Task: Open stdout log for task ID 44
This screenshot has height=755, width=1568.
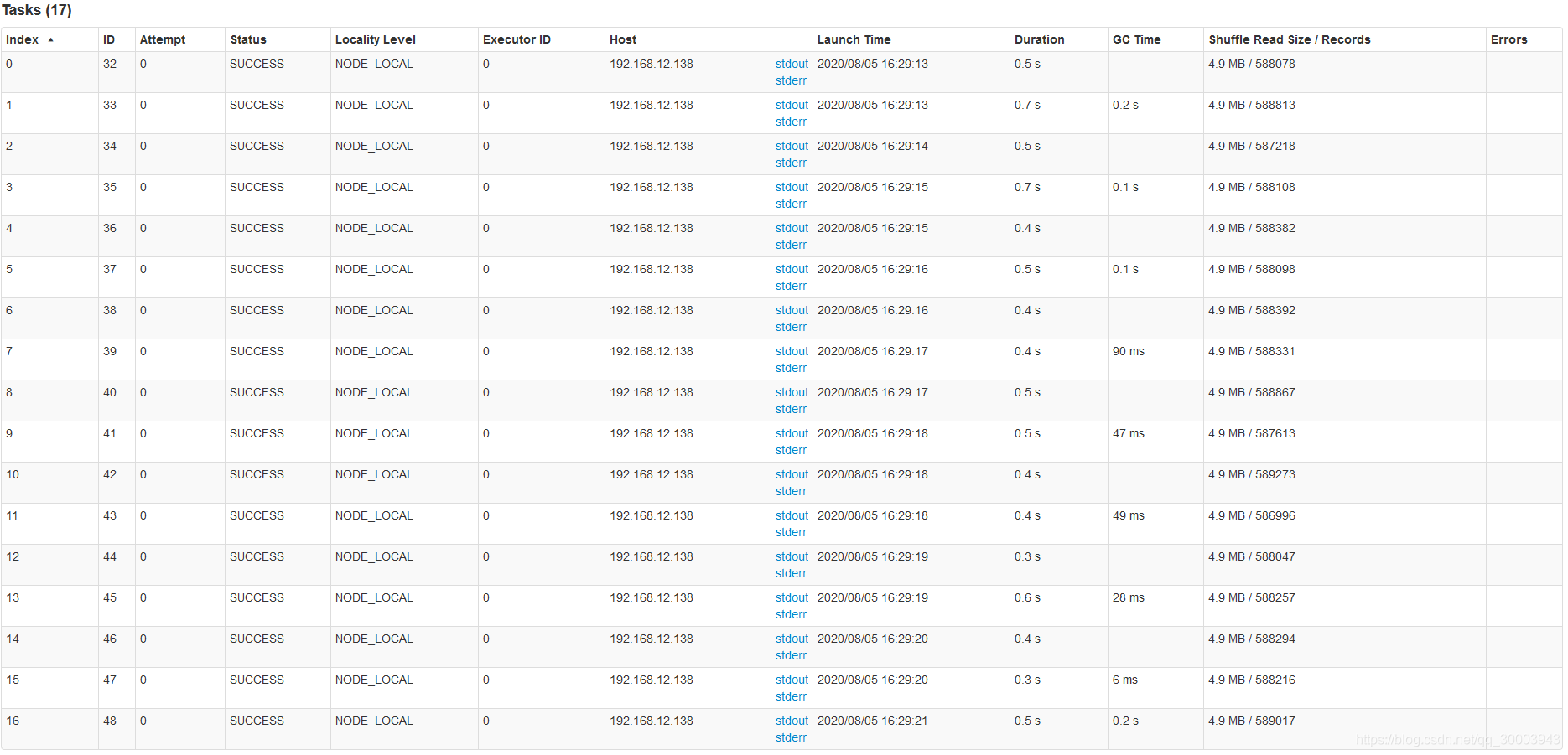Action: (x=792, y=556)
